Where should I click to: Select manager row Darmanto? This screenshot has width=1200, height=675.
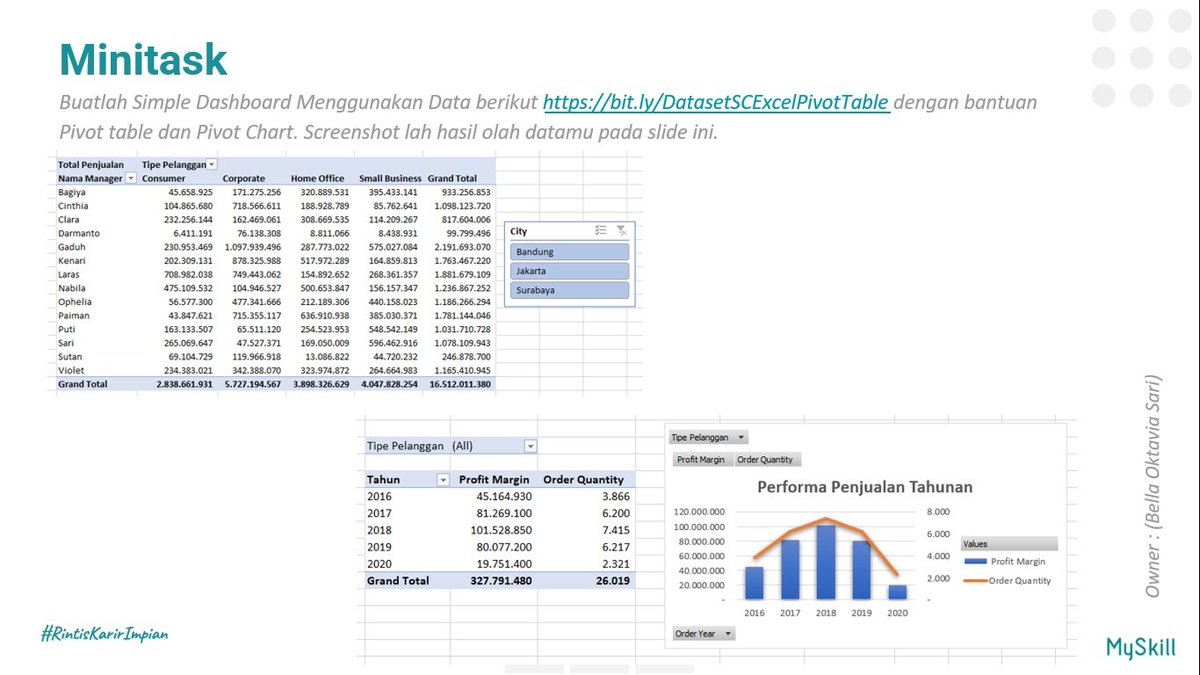[x=275, y=233]
